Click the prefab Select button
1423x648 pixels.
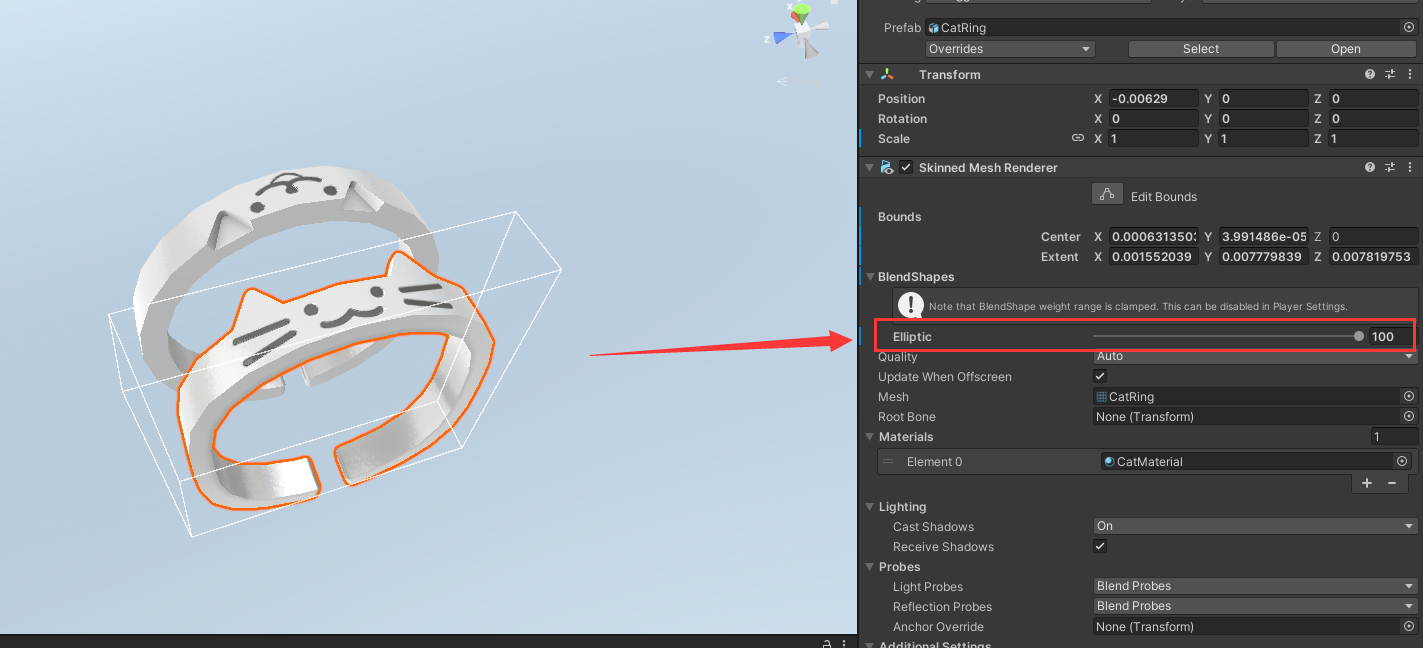click(x=1201, y=49)
